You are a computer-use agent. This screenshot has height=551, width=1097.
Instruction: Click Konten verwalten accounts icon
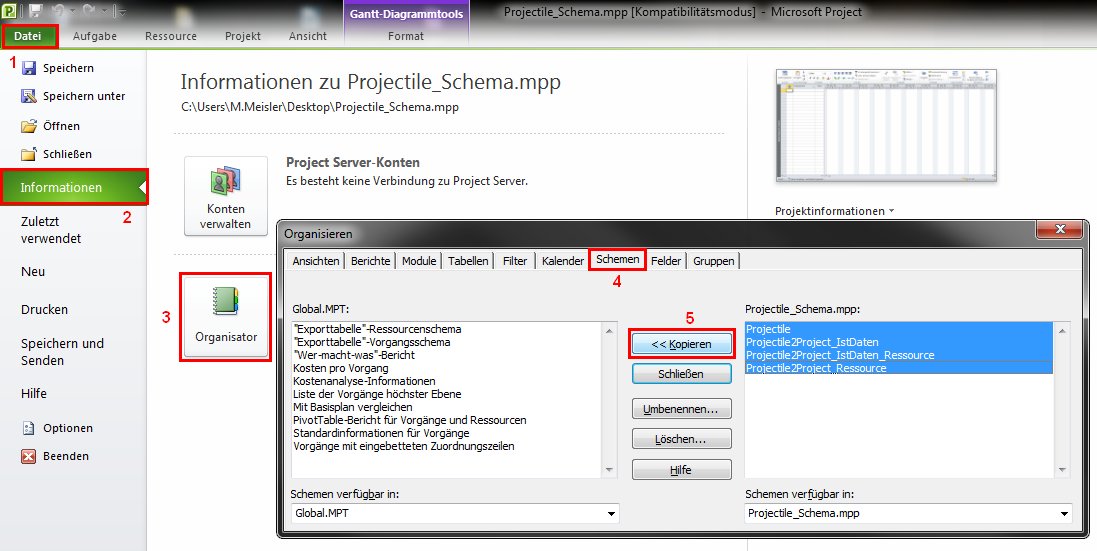coord(225,183)
